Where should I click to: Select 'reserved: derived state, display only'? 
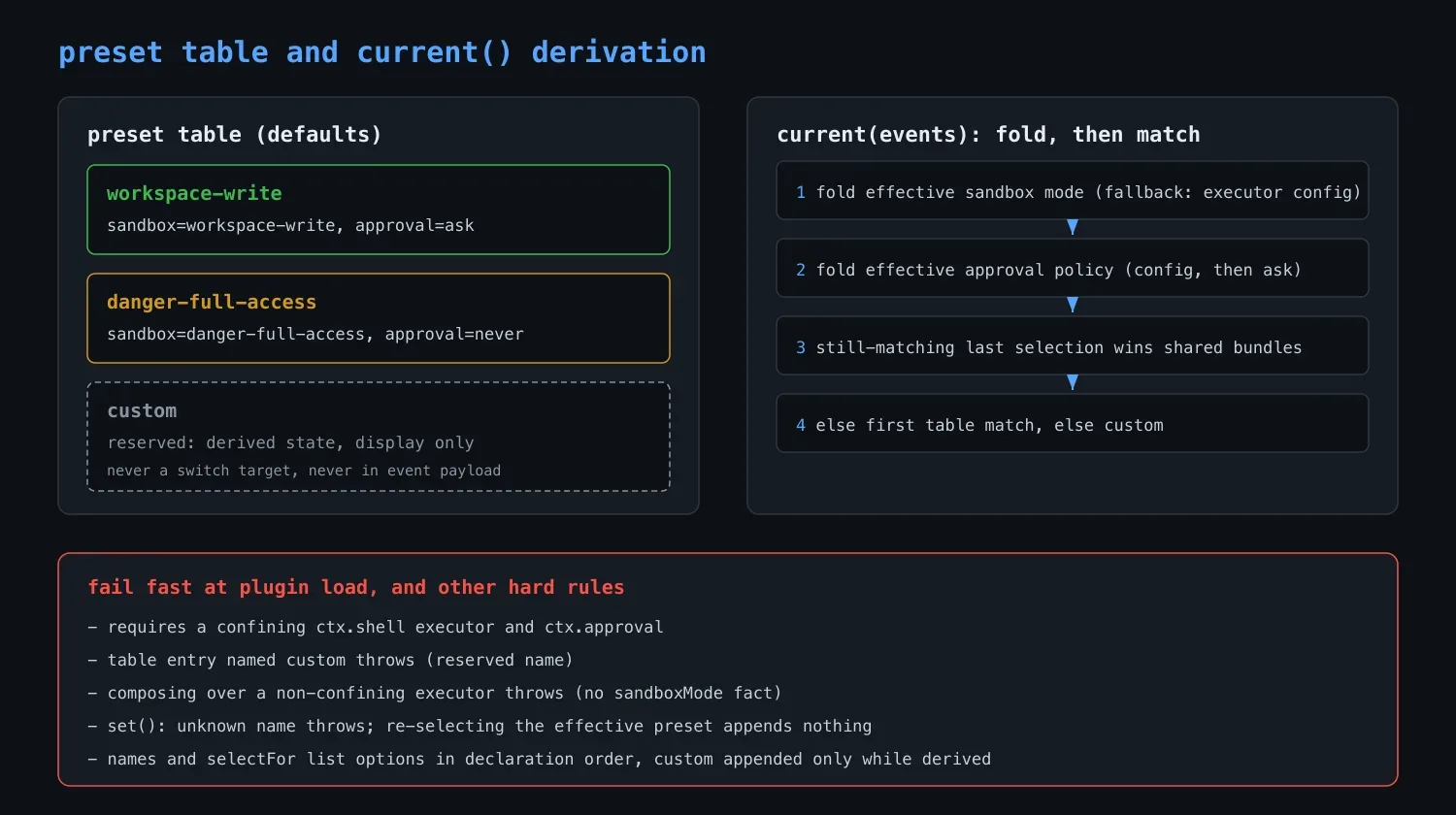click(290, 442)
